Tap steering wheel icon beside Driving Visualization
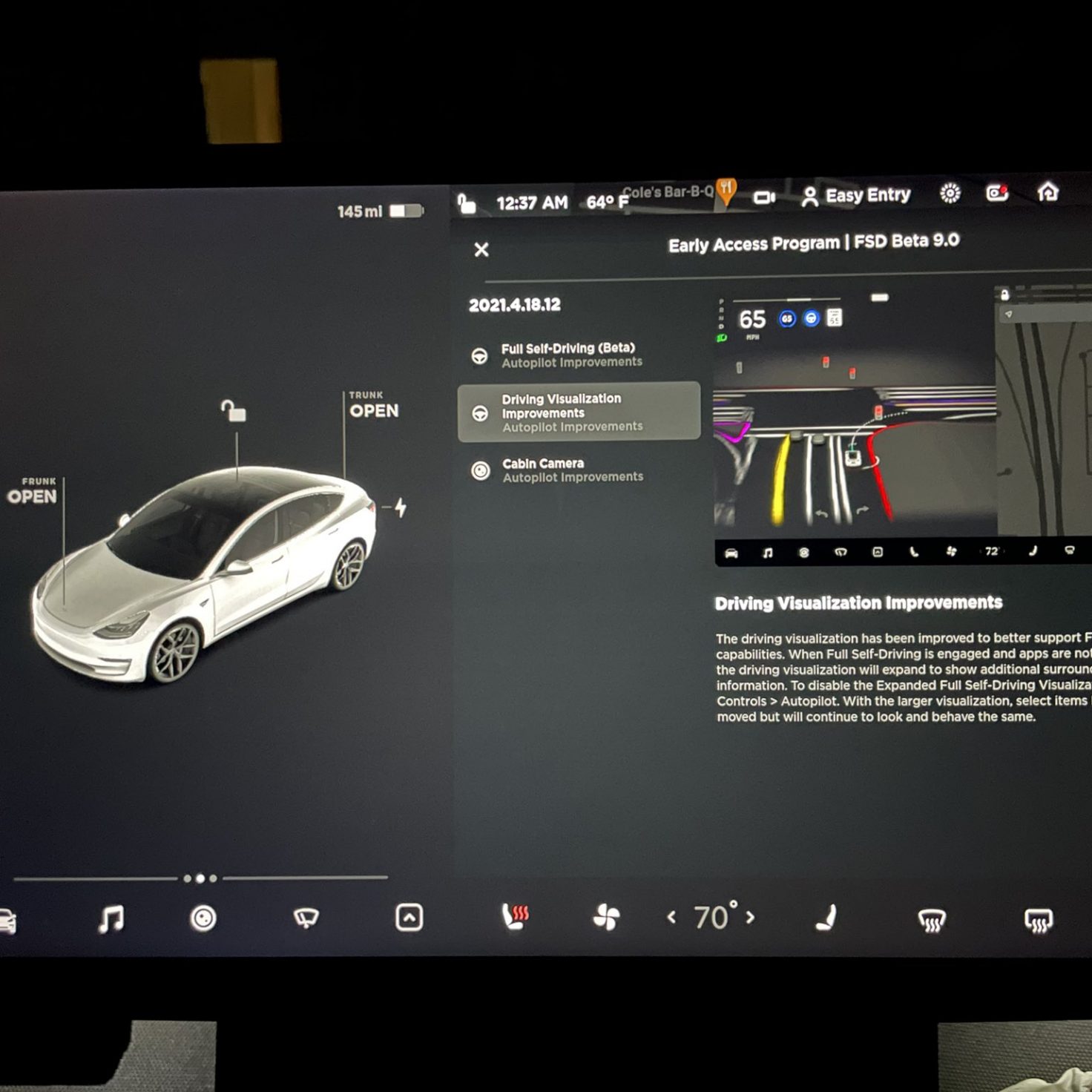 click(x=480, y=413)
